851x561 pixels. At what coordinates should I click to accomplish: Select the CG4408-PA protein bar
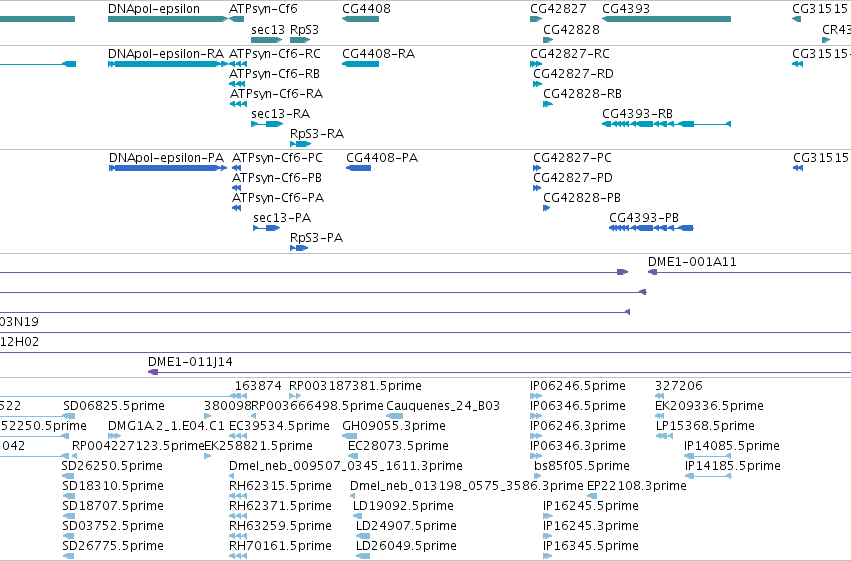tap(358, 168)
